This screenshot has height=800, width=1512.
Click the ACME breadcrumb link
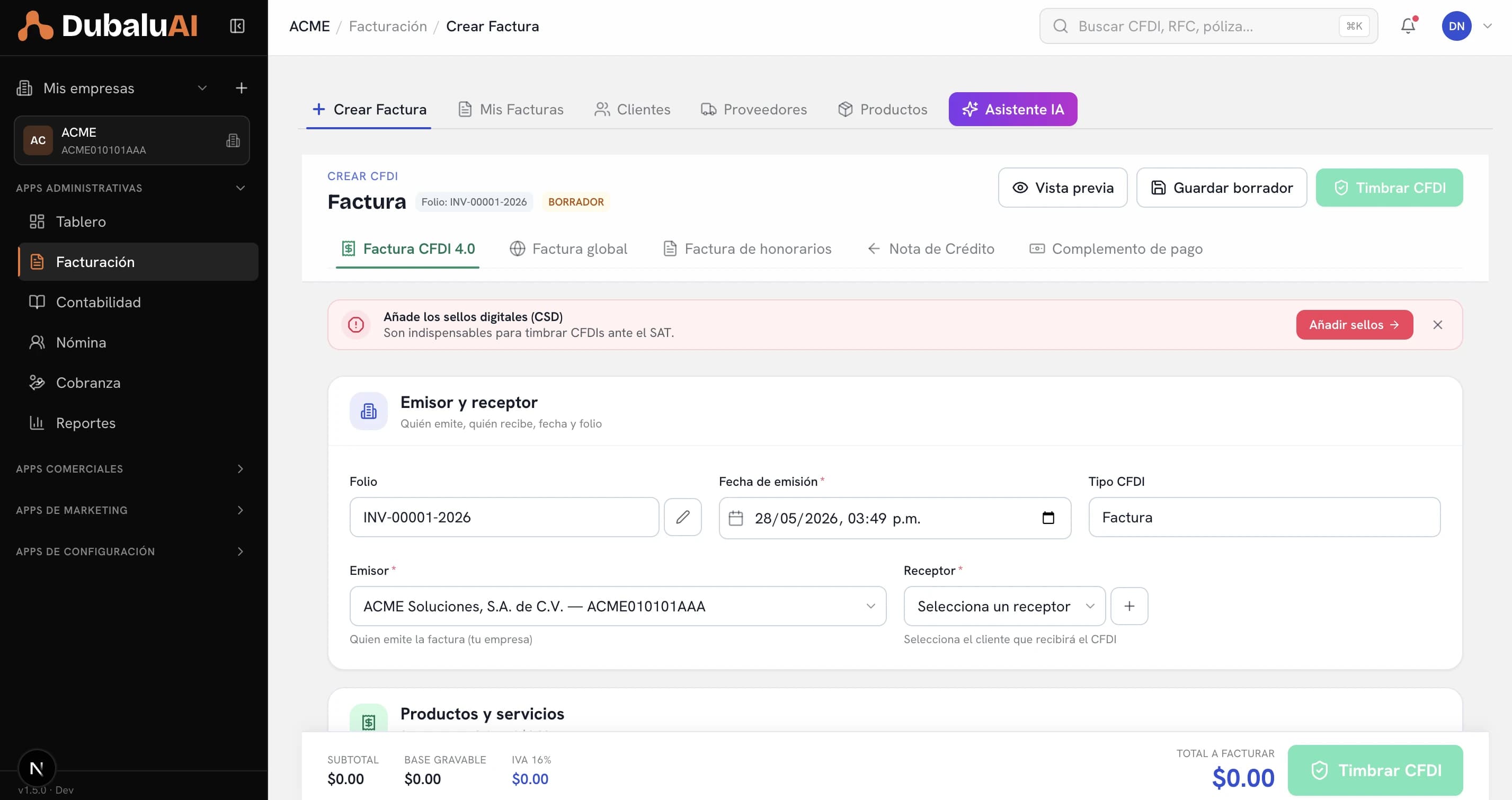point(309,26)
